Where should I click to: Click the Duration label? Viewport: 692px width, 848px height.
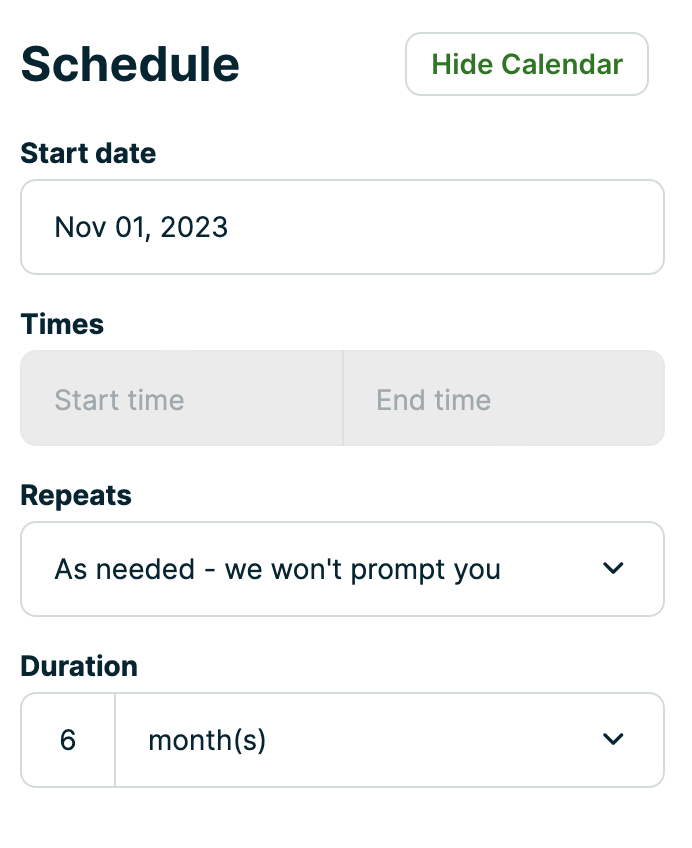point(79,665)
